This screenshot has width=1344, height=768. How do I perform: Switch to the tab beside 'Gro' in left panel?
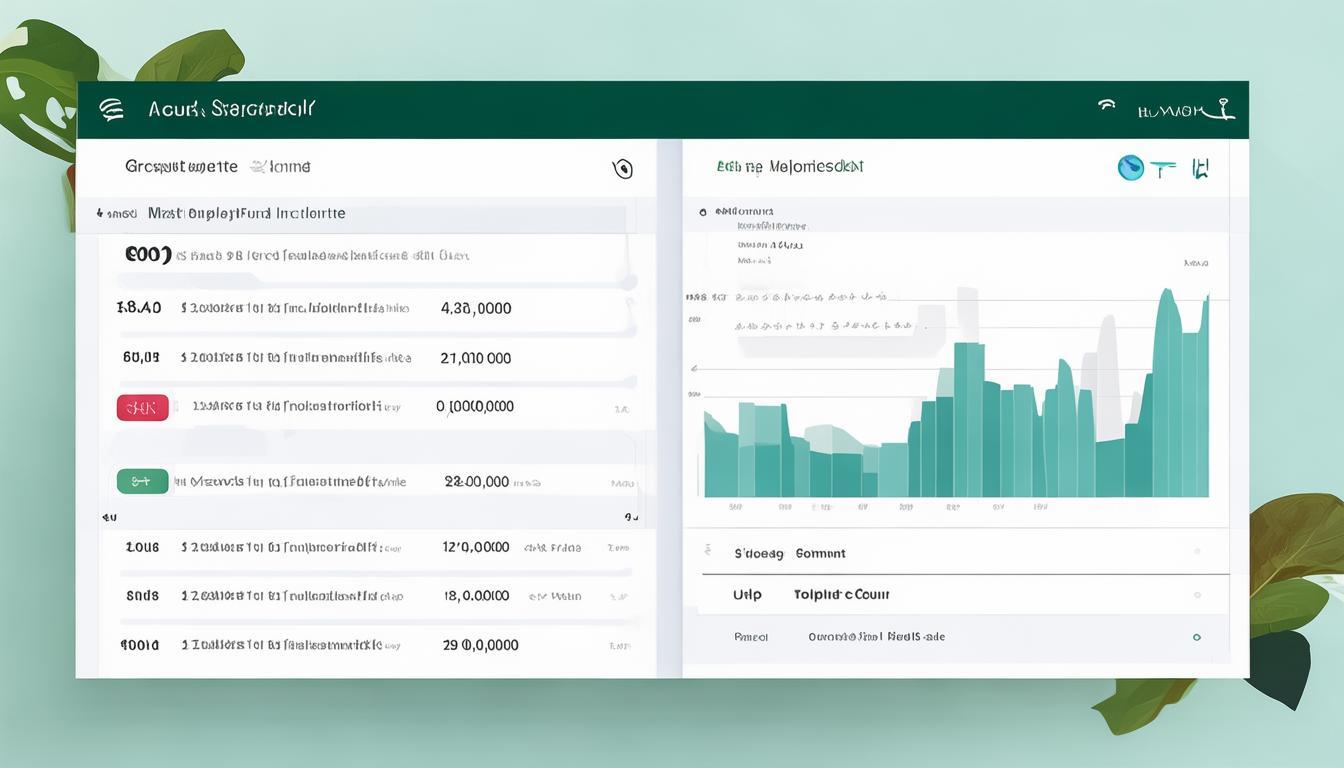(x=280, y=167)
